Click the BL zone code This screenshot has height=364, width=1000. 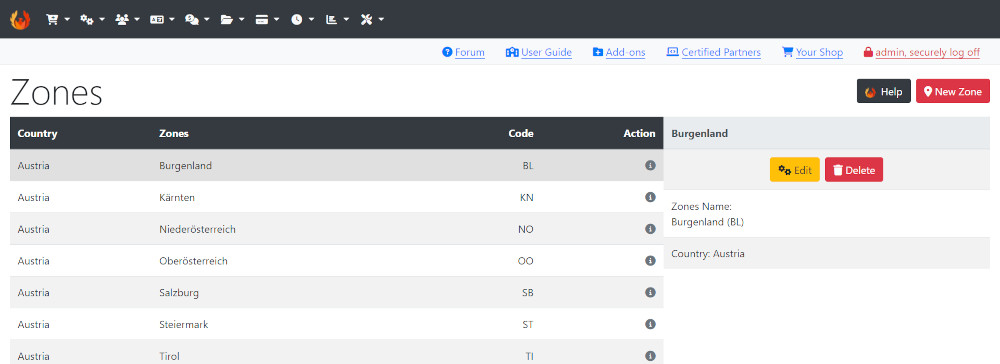click(x=528, y=166)
